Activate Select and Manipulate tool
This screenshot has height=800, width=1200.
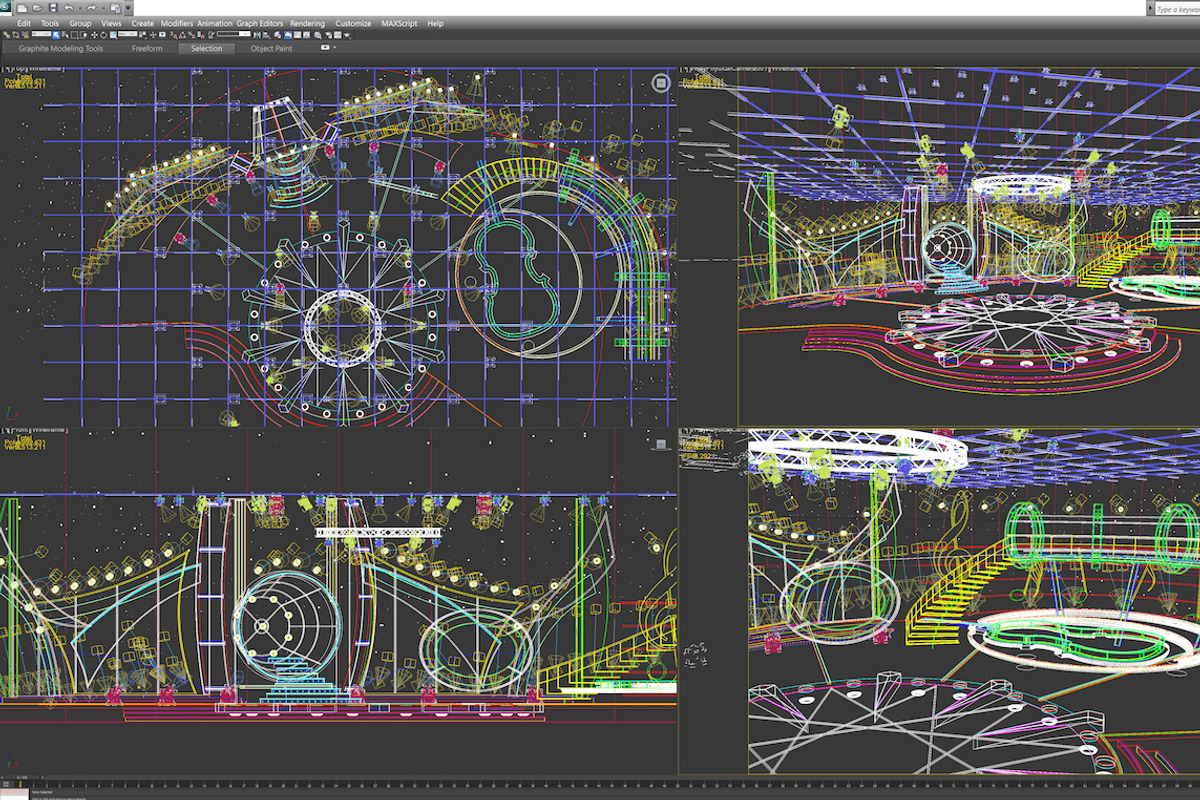(153, 34)
